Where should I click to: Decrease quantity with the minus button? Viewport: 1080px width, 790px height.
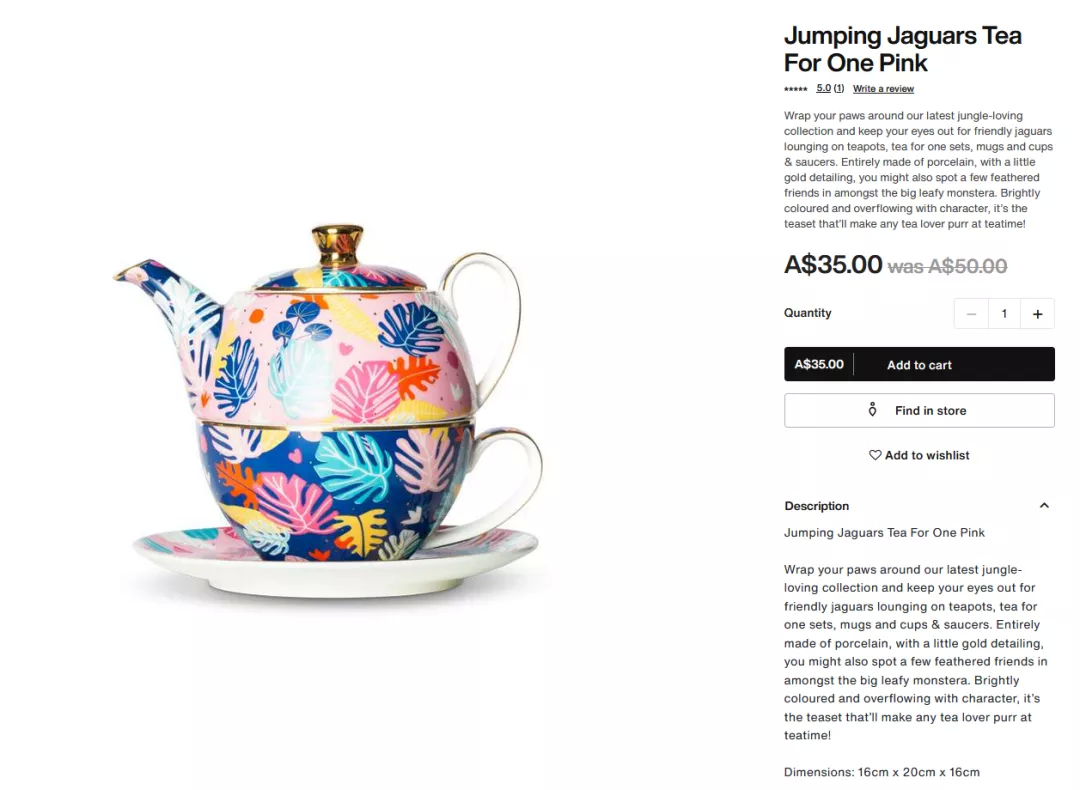coord(971,314)
